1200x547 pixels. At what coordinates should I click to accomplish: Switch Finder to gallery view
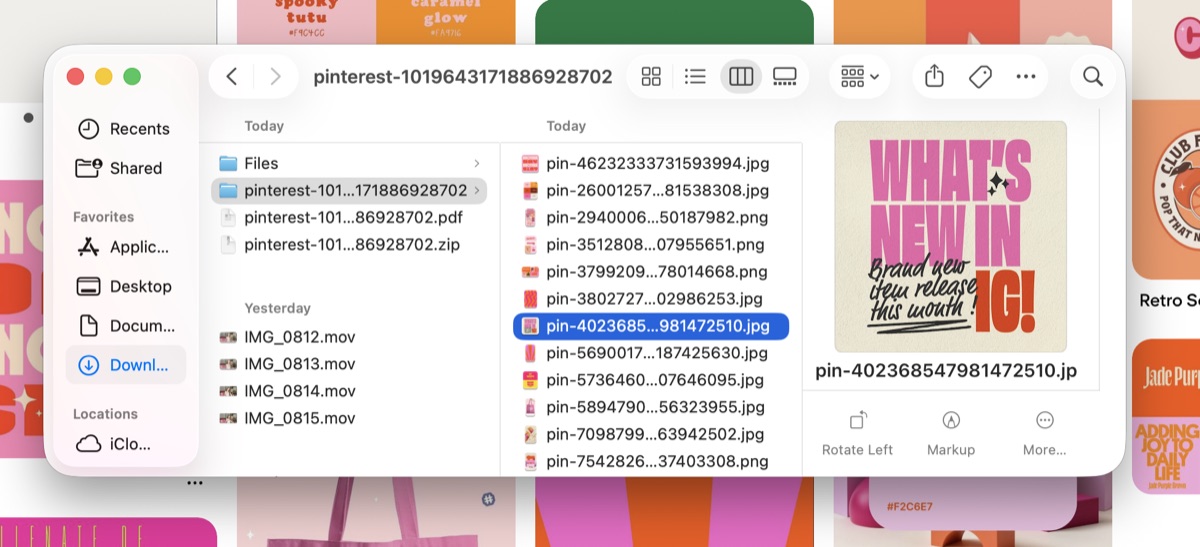785,77
